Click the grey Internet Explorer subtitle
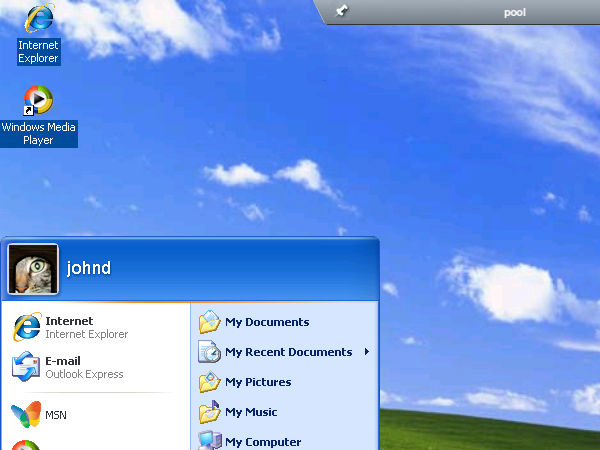The height and width of the screenshot is (450, 600). (x=87, y=334)
